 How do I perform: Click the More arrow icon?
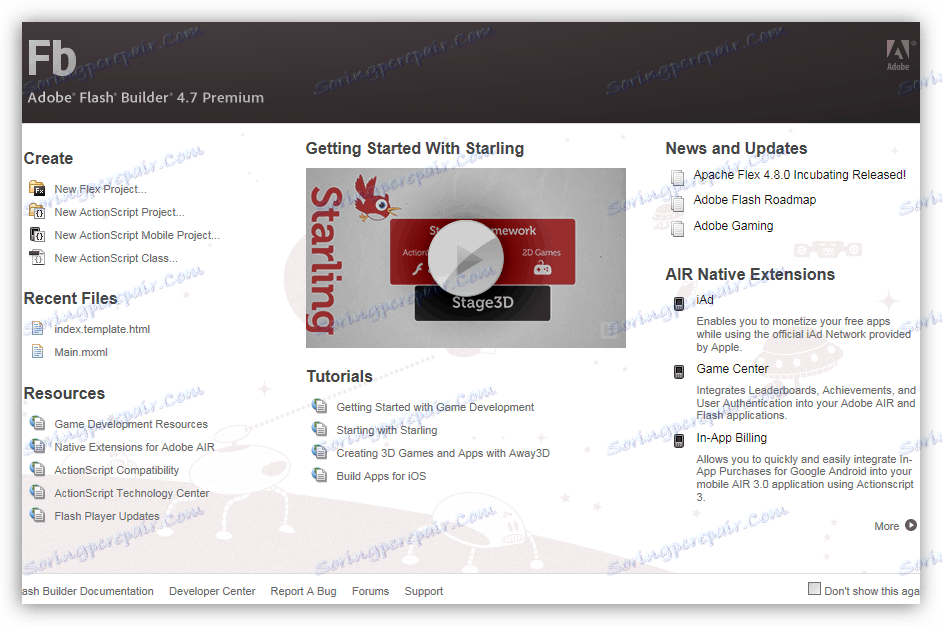(911, 525)
